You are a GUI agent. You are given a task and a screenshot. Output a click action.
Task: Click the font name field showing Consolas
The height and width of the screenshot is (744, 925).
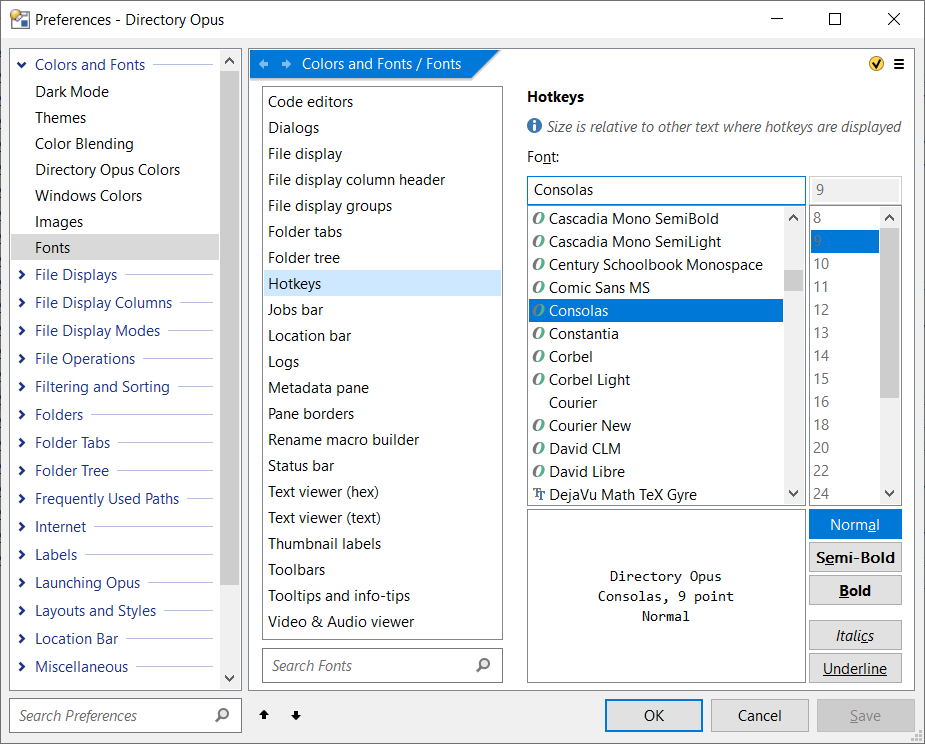tap(666, 190)
